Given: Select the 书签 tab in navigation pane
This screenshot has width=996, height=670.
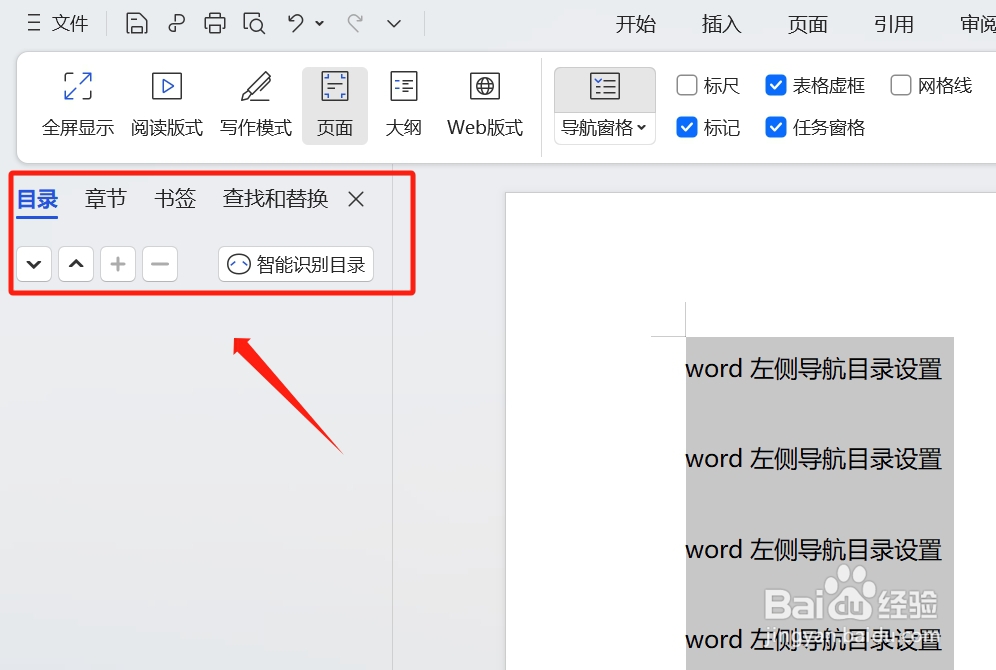Looking at the screenshot, I should 175,199.
